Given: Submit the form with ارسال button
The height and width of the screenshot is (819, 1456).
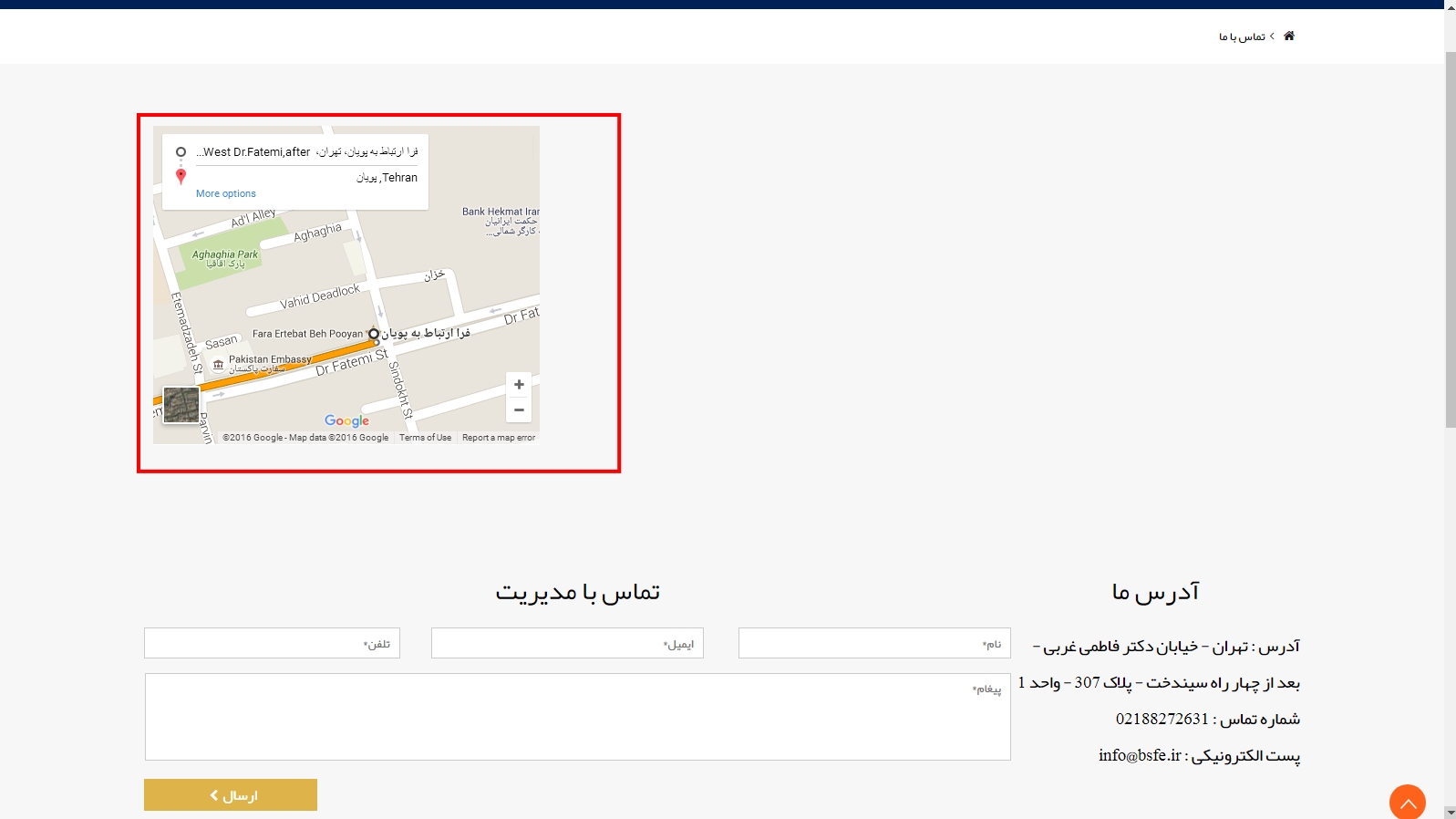Looking at the screenshot, I should (231, 794).
